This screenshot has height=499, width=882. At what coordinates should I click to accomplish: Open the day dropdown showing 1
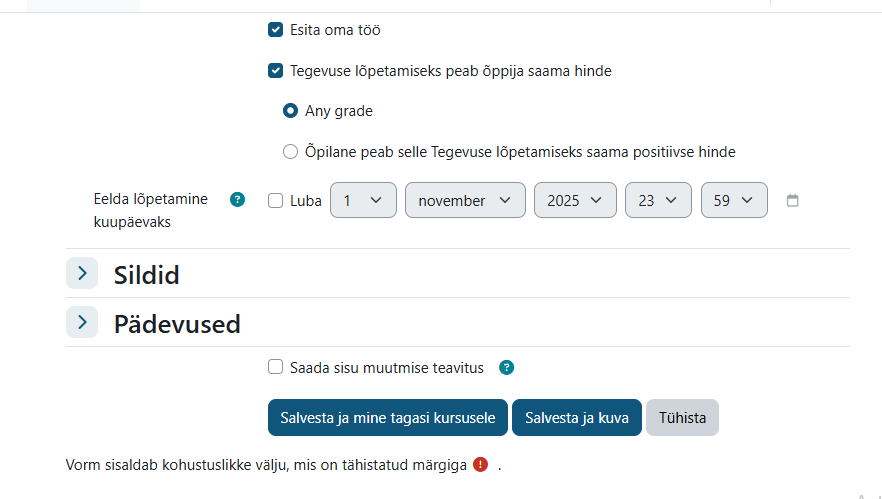coord(363,200)
